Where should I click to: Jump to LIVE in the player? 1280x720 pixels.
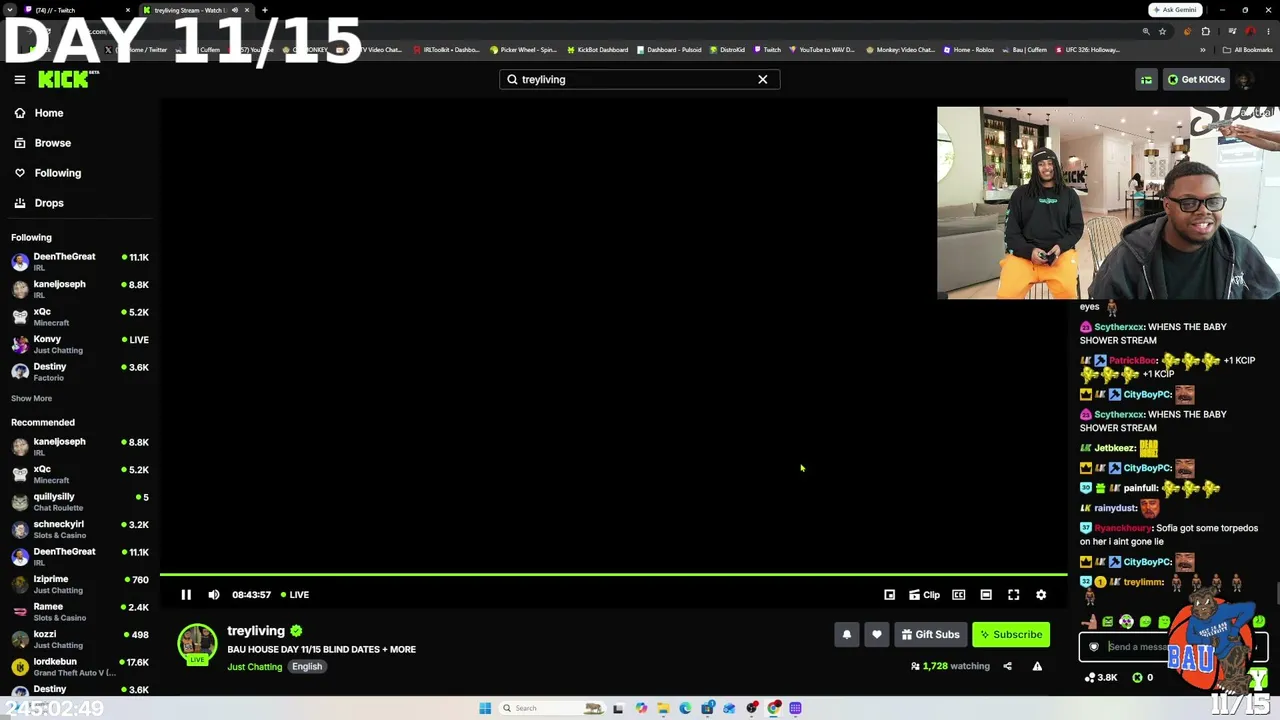point(295,595)
